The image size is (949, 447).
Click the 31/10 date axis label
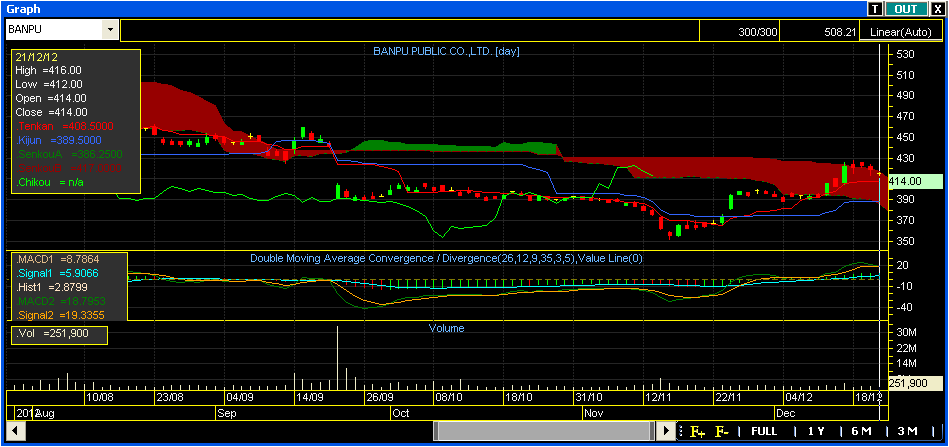(589, 397)
